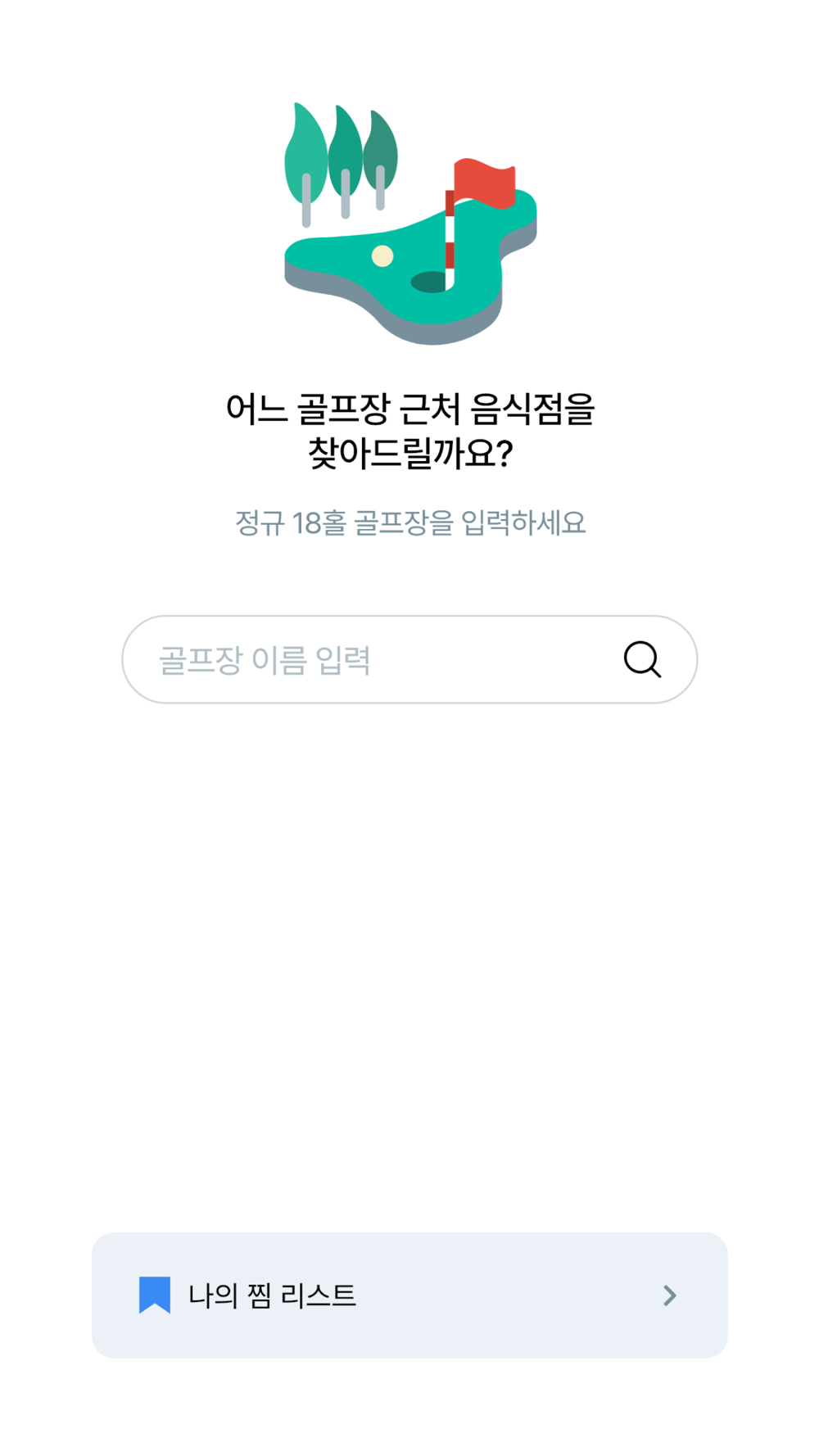Open the 나의 찜 리스트 card
This screenshot has width=819, height=1456.
pyautogui.click(x=409, y=1295)
